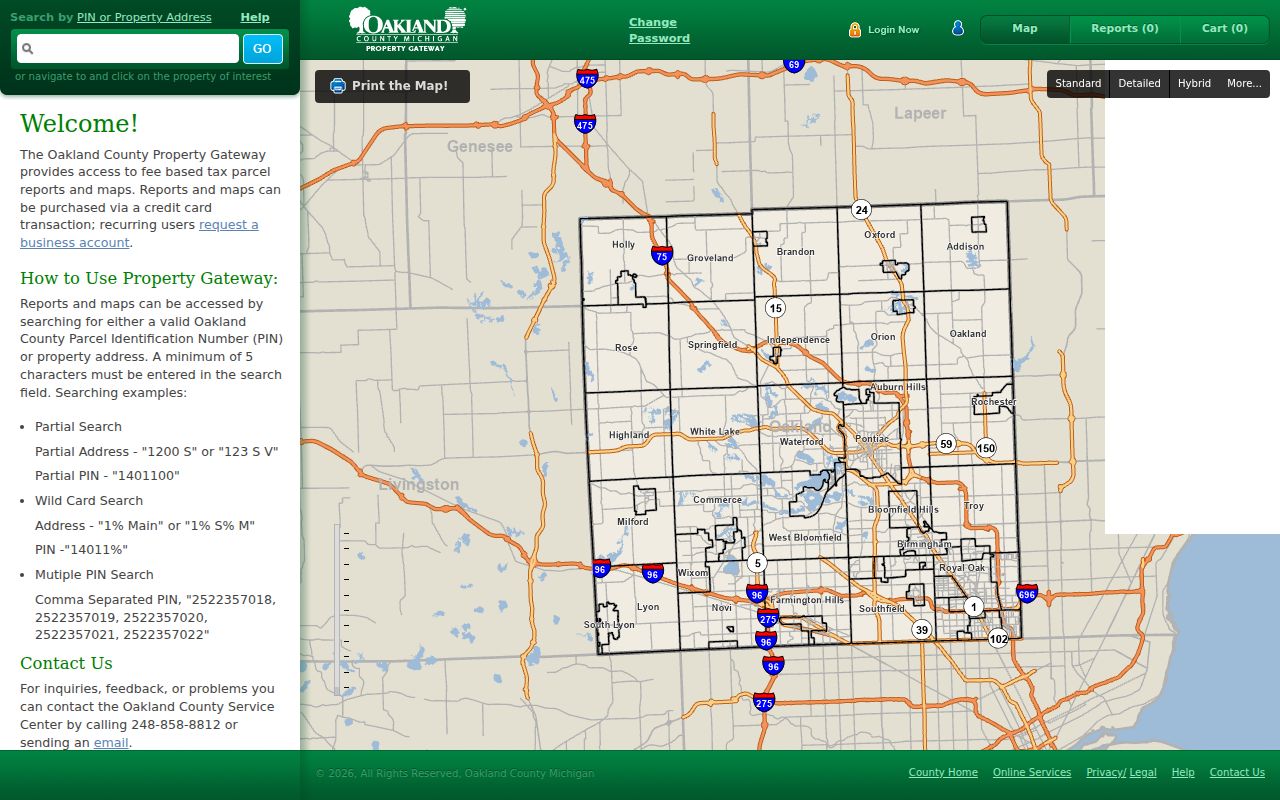This screenshot has height=800, width=1280.
Task: Click the Contact Us link in the footer
Action: tap(1237, 773)
